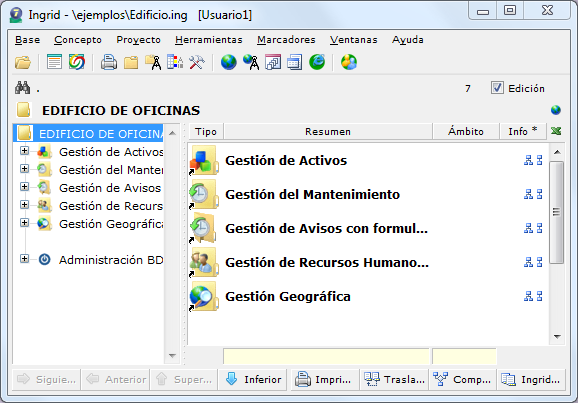Click the swirling colored circle toolbar icon

click(77, 62)
